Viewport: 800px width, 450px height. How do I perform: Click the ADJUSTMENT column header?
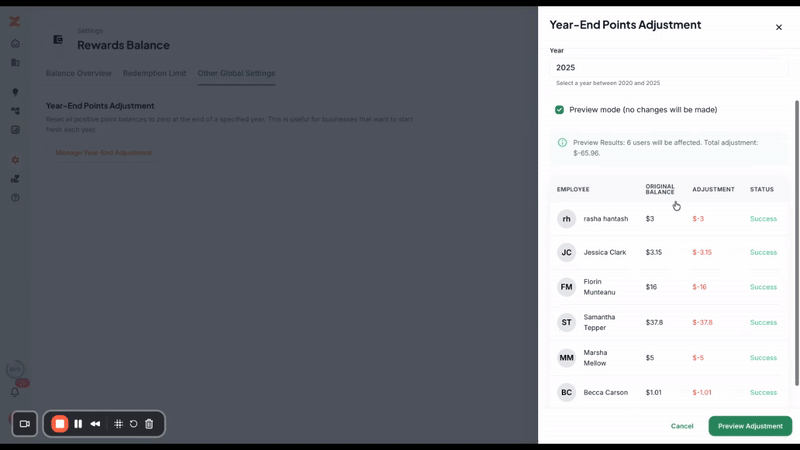(713, 189)
